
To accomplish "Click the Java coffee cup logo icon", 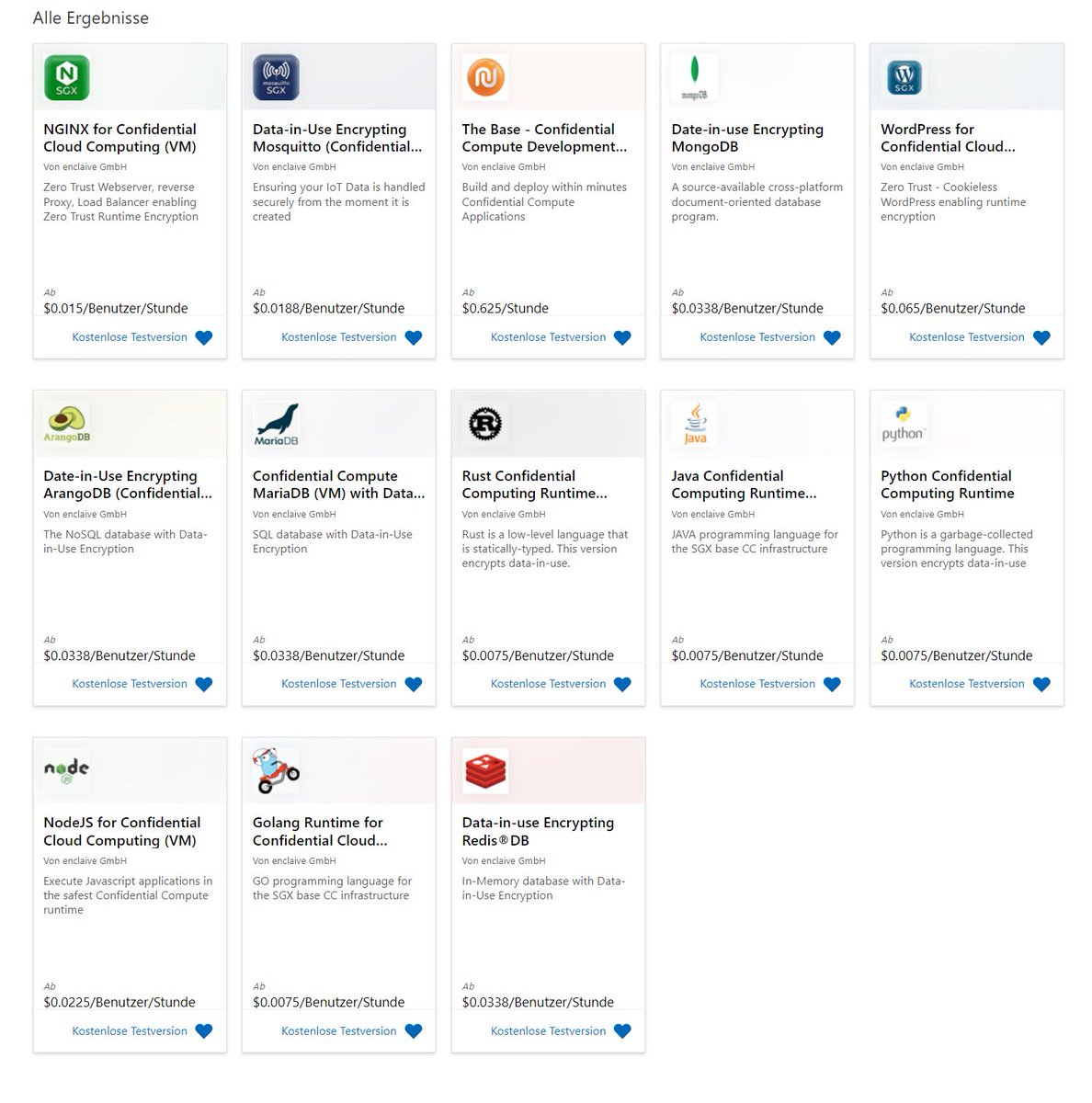I will [x=695, y=424].
